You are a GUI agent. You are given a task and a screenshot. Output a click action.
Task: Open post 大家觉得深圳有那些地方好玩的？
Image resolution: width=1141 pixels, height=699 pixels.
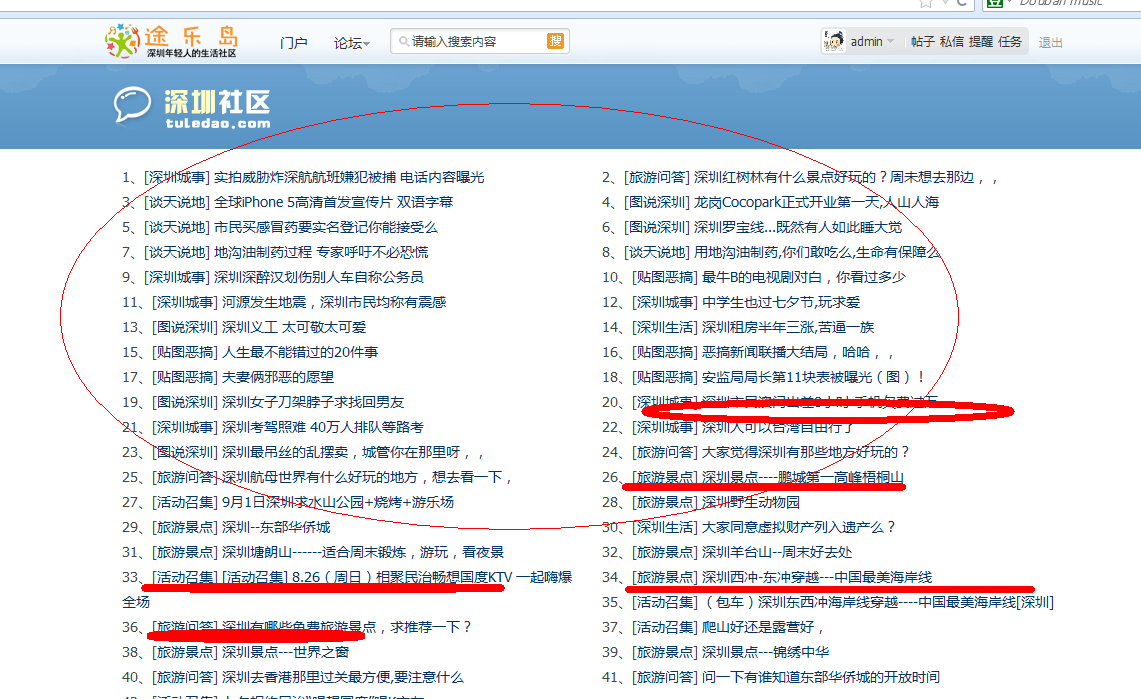805,452
